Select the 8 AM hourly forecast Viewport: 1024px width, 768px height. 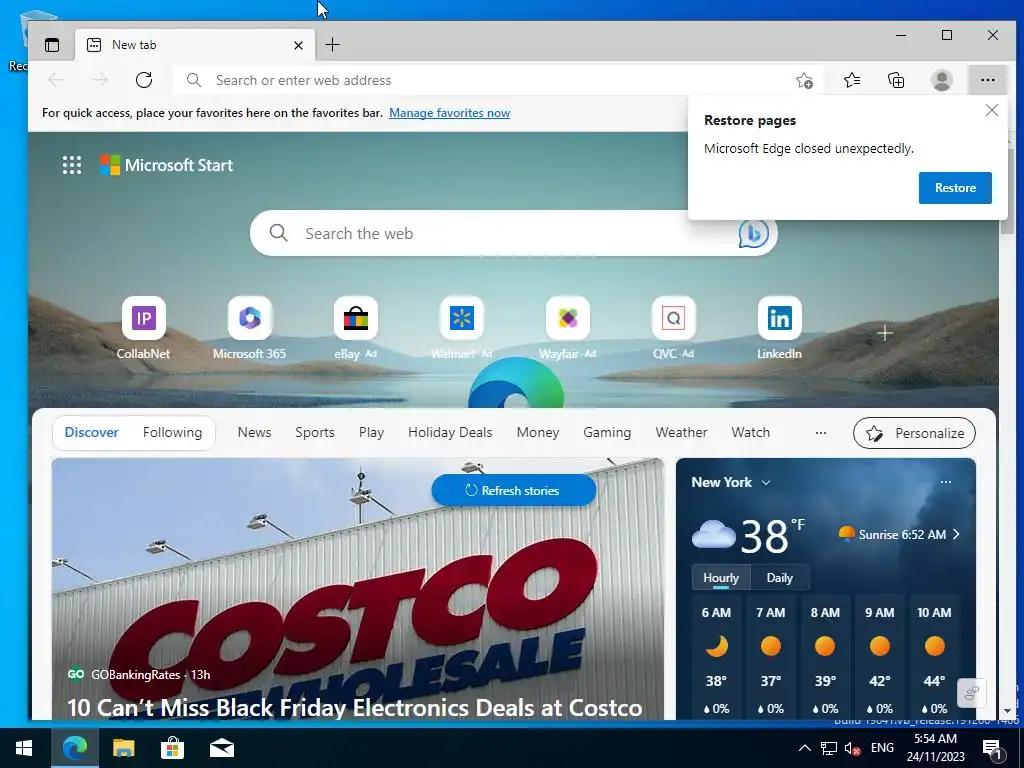click(x=825, y=658)
